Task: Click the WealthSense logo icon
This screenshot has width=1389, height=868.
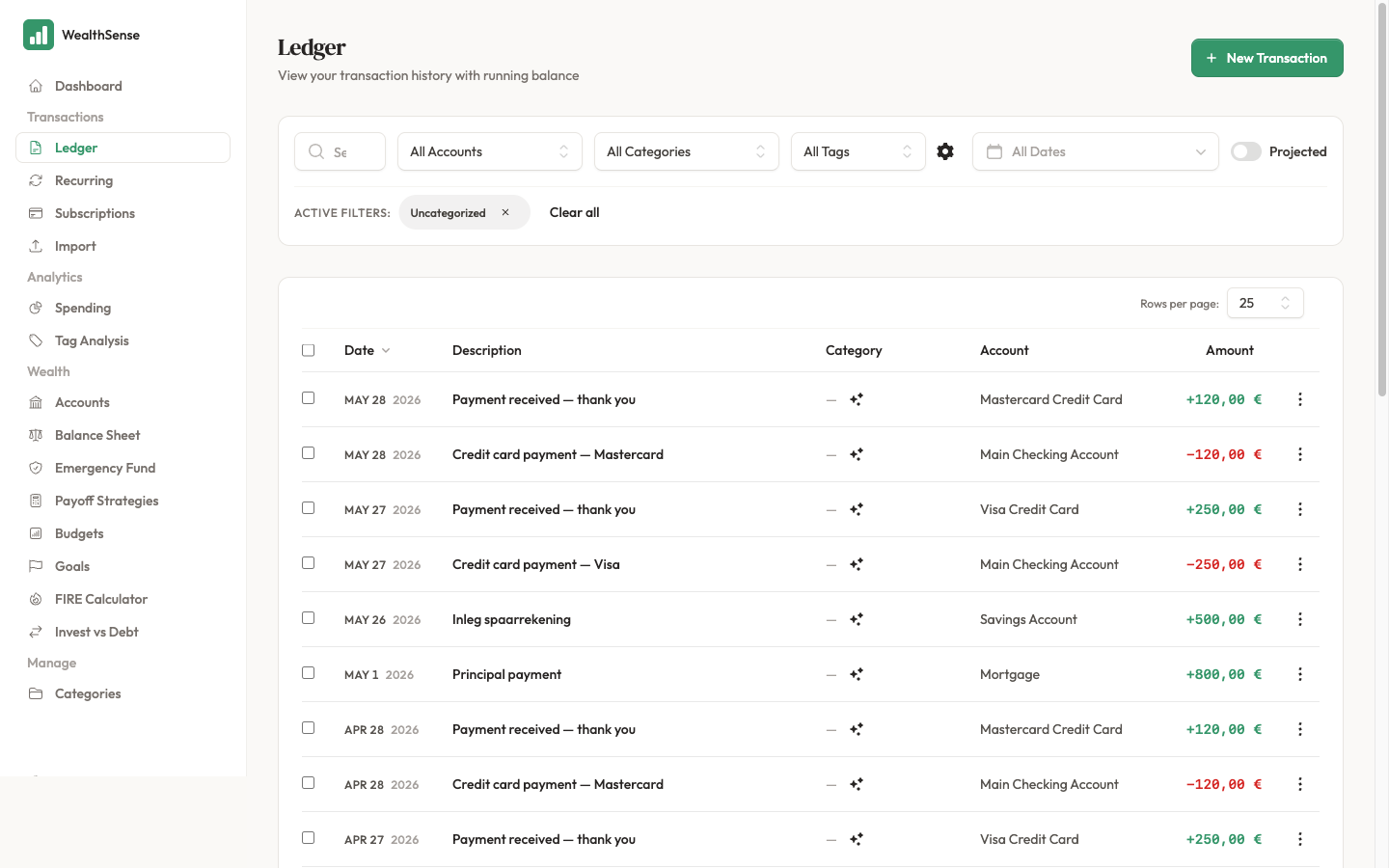Action: point(39,35)
